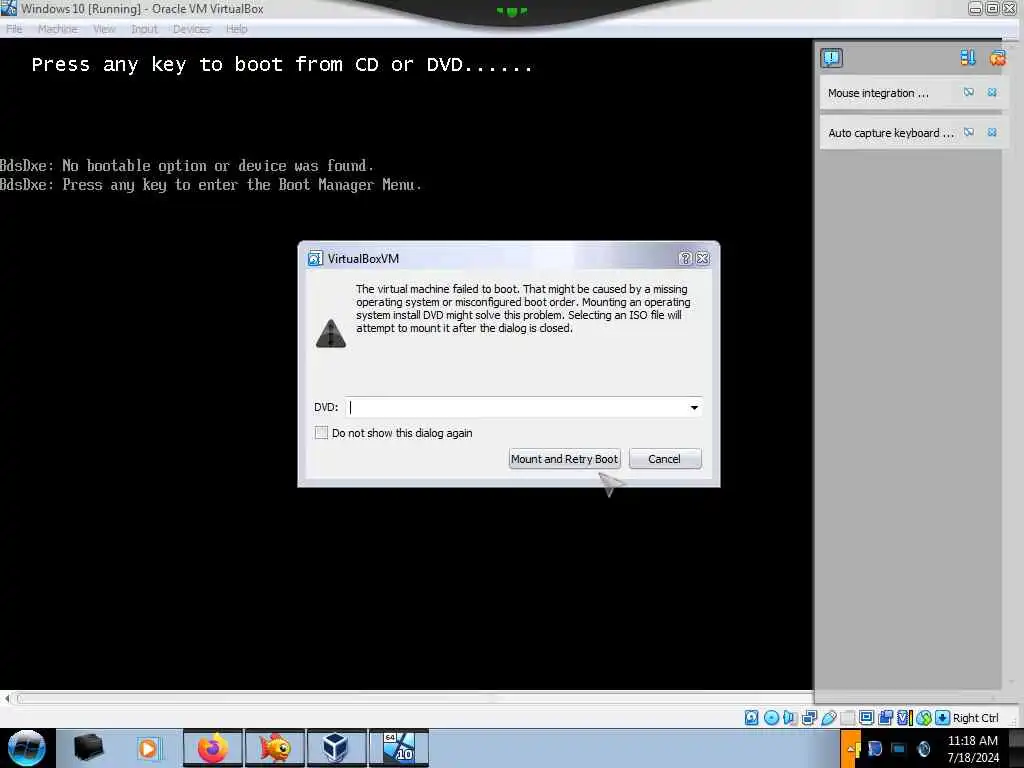Click the system tray network monitor icon
Screen dimensions: 1024x768
pos(899,748)
